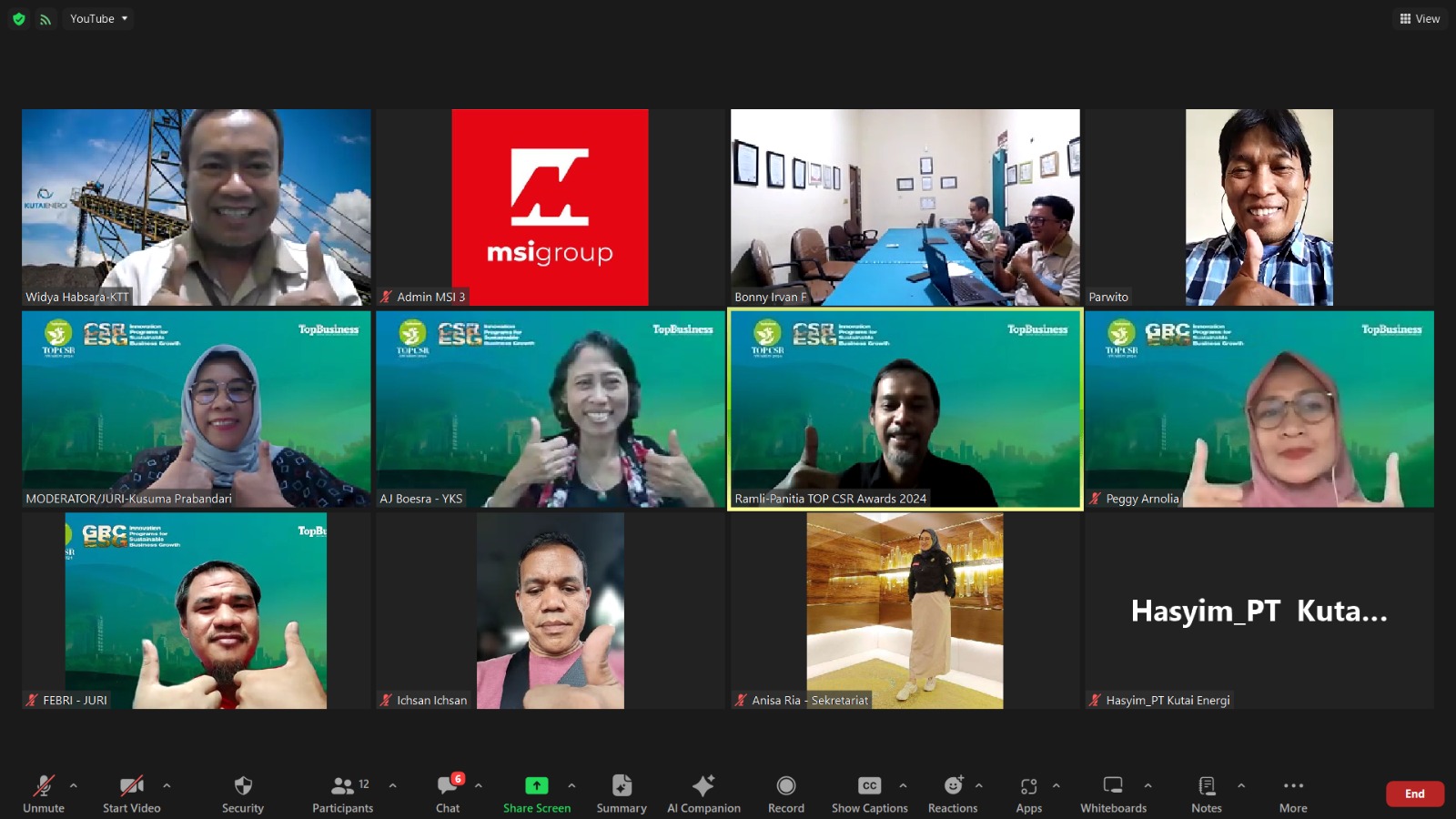Click the red End button
The width and height of the screenshot is (1456, 819).
(x=1414, y=794)
